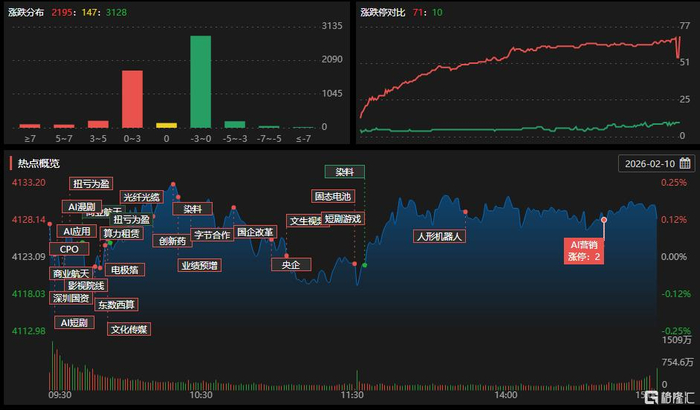The width and height of the screenshot is (700, 410).
Task: Click the 4112.98 price axis value
Action: click(x=29, y=331)
